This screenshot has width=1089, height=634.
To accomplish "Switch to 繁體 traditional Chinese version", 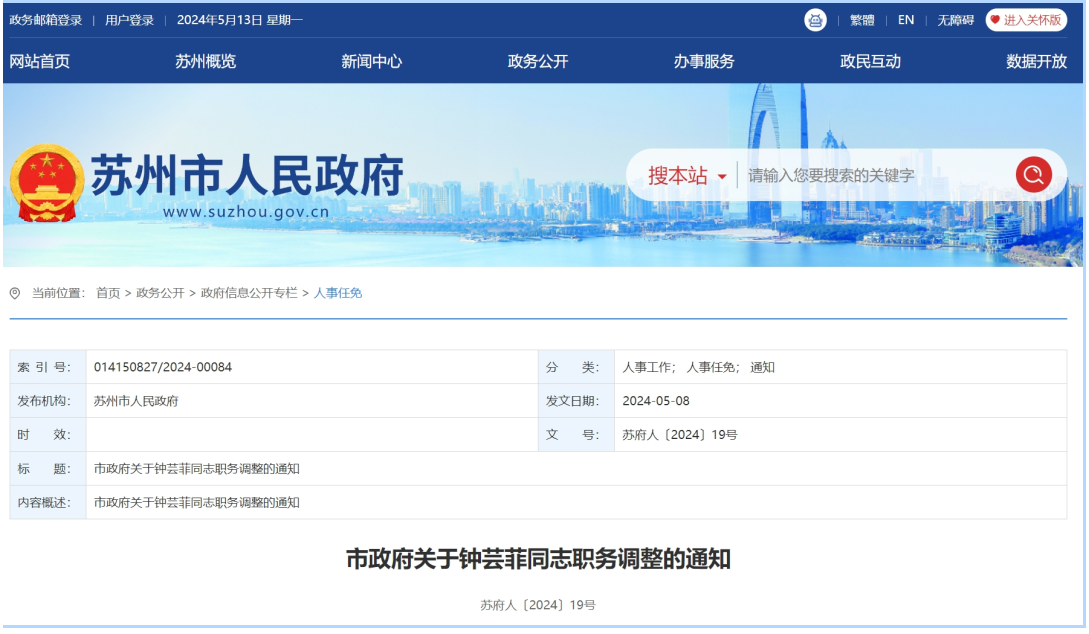I will (861, 20).
